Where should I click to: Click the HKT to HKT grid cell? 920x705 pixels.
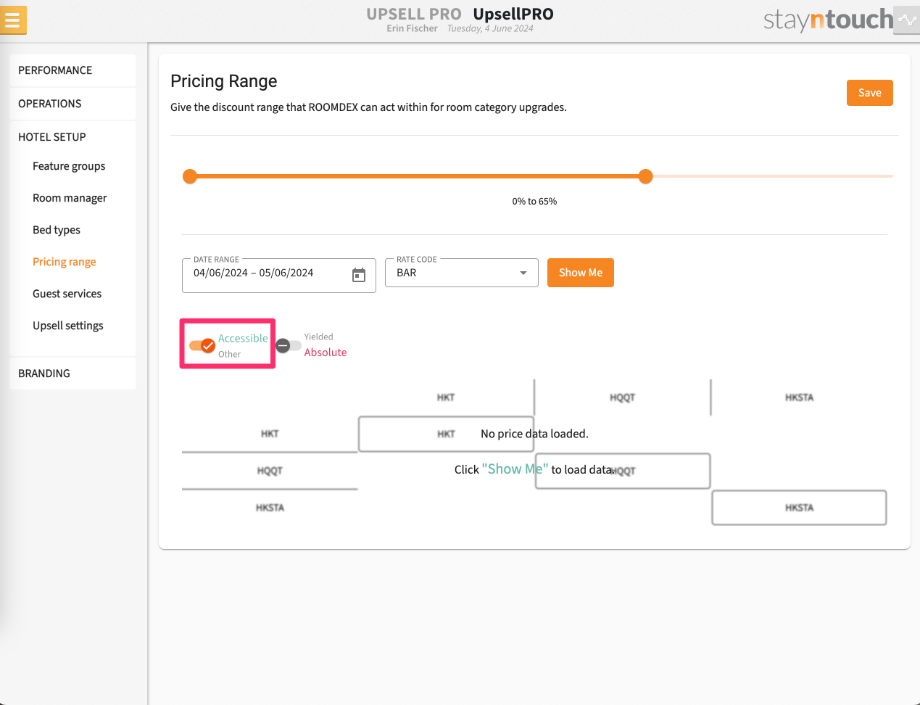tap(446, 434)
